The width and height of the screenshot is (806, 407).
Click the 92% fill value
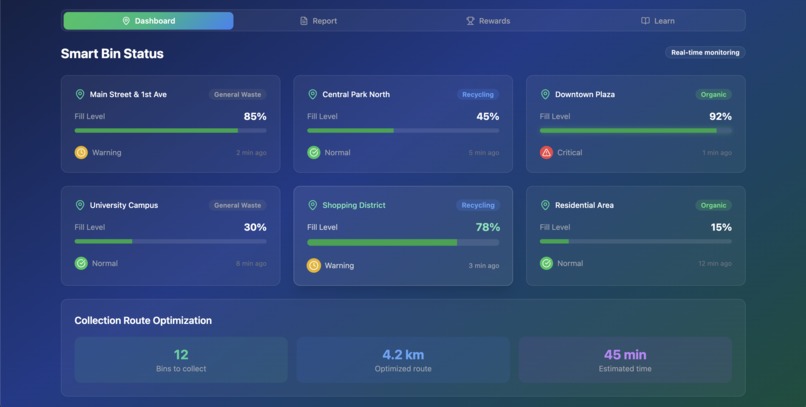coord(721,117)
